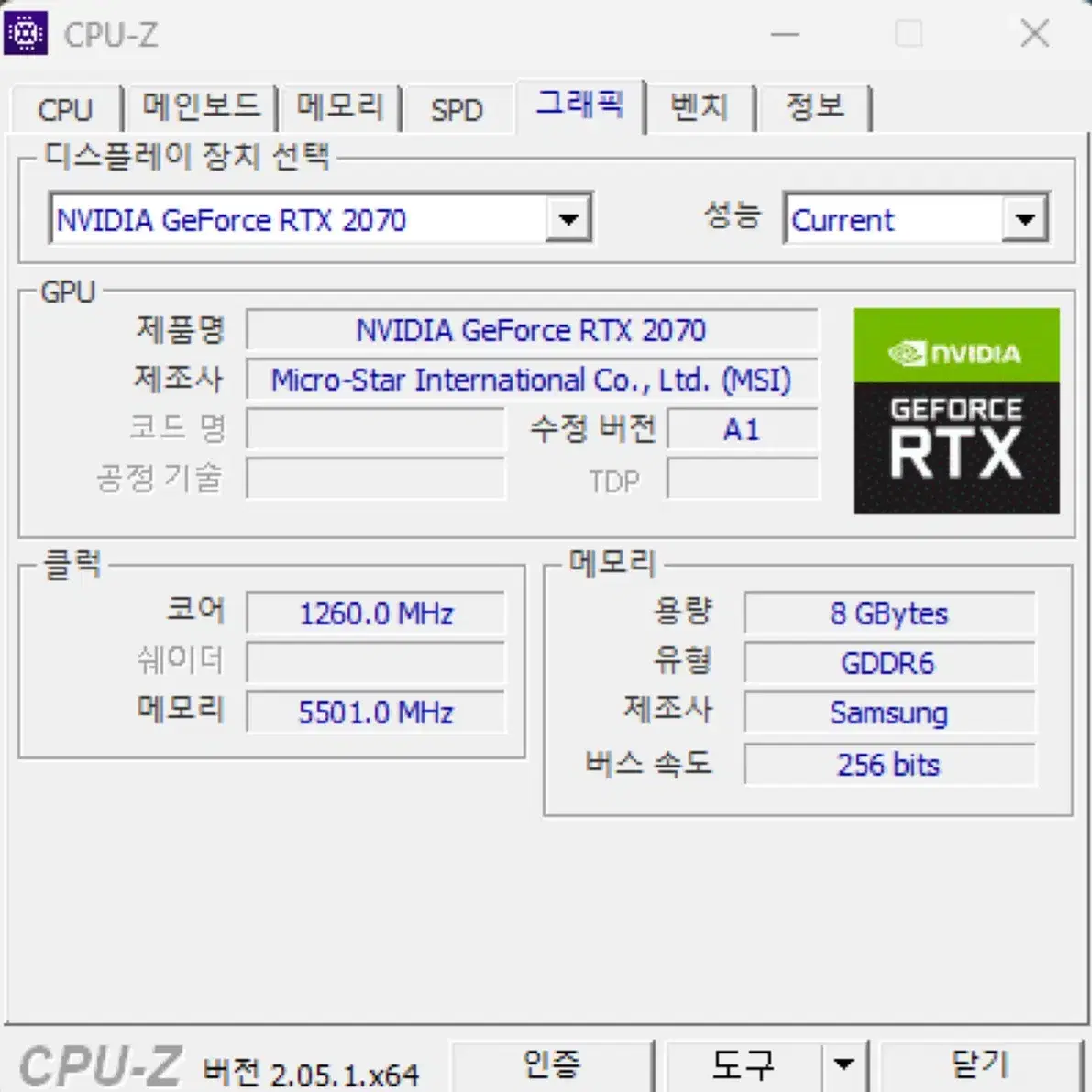Screen dimensions: 1092x1092
Task: Open the 메인보드 tab
Action: (x=202, y=107)
